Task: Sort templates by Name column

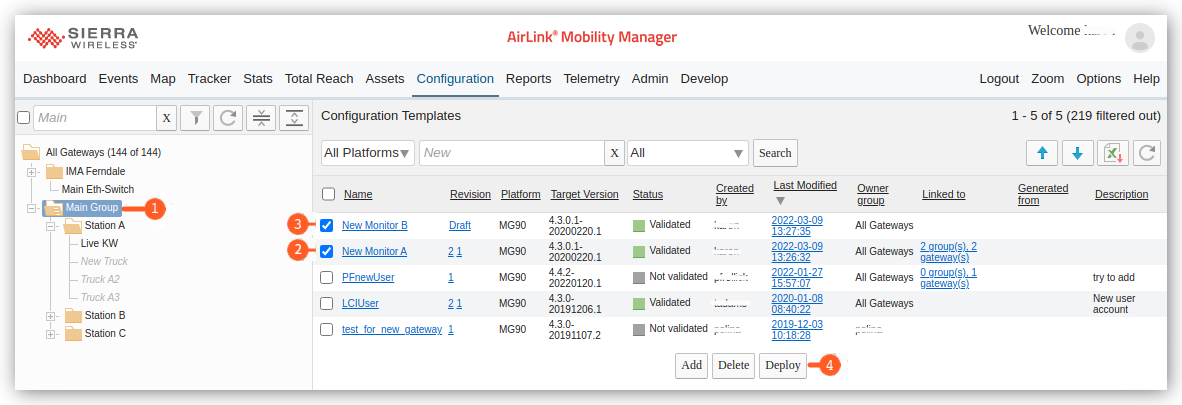Action: (358, 194)
